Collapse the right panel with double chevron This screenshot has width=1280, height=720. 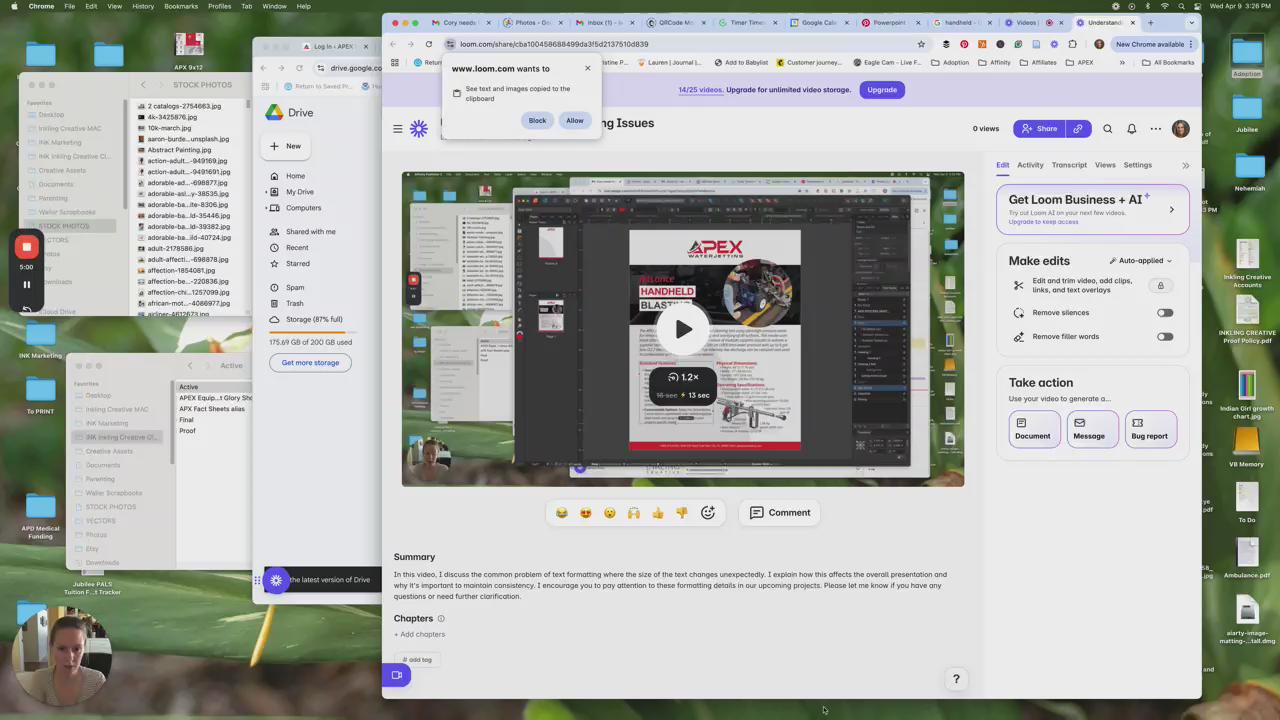point(1186,166)
